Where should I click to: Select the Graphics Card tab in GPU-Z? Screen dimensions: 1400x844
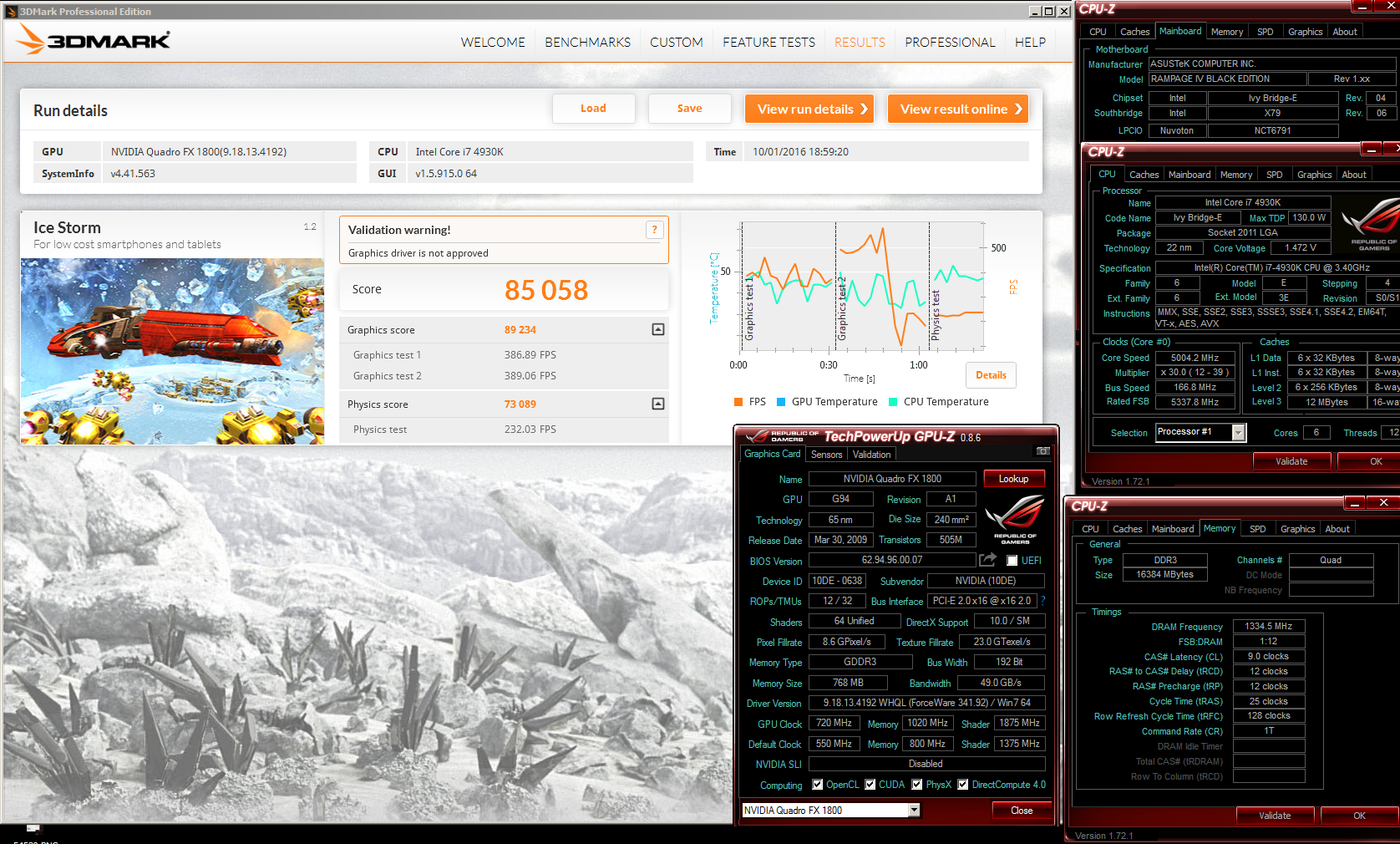pyautogui.click(x=773, y=454)
